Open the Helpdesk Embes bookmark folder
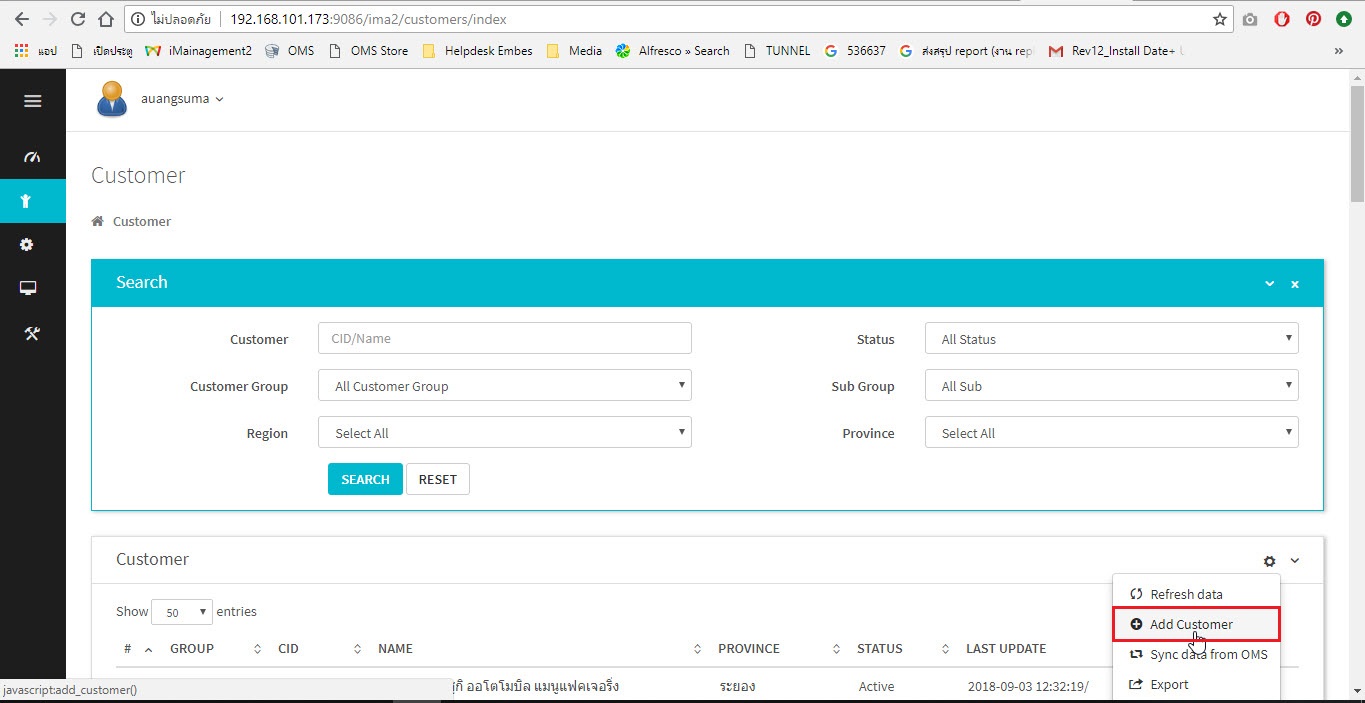 pos(478,51)
